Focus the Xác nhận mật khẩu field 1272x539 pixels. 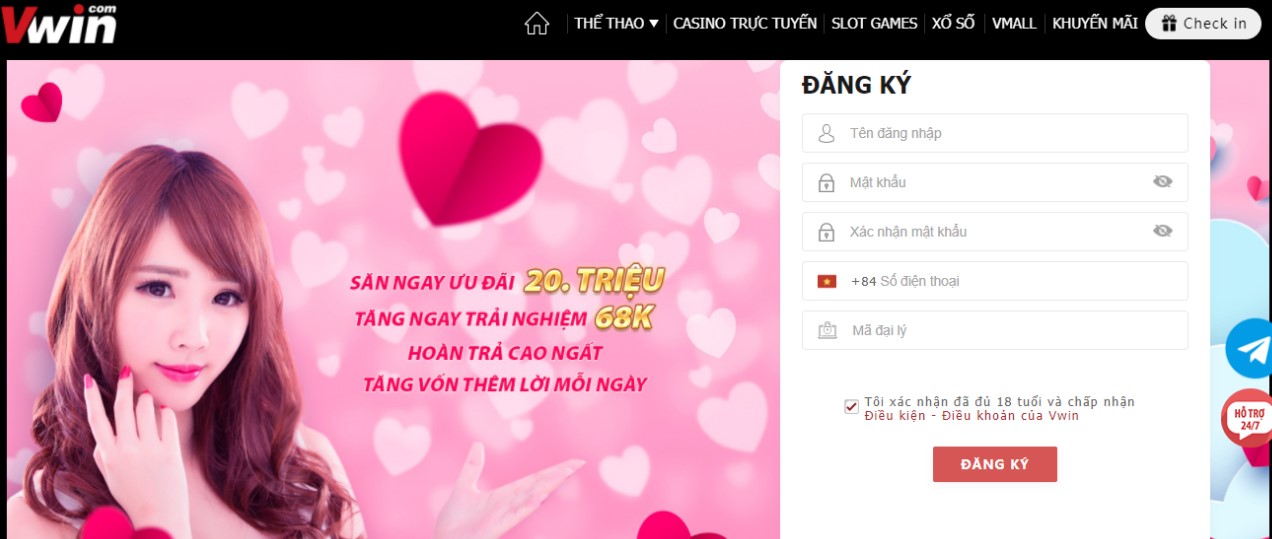pos(995,231)
